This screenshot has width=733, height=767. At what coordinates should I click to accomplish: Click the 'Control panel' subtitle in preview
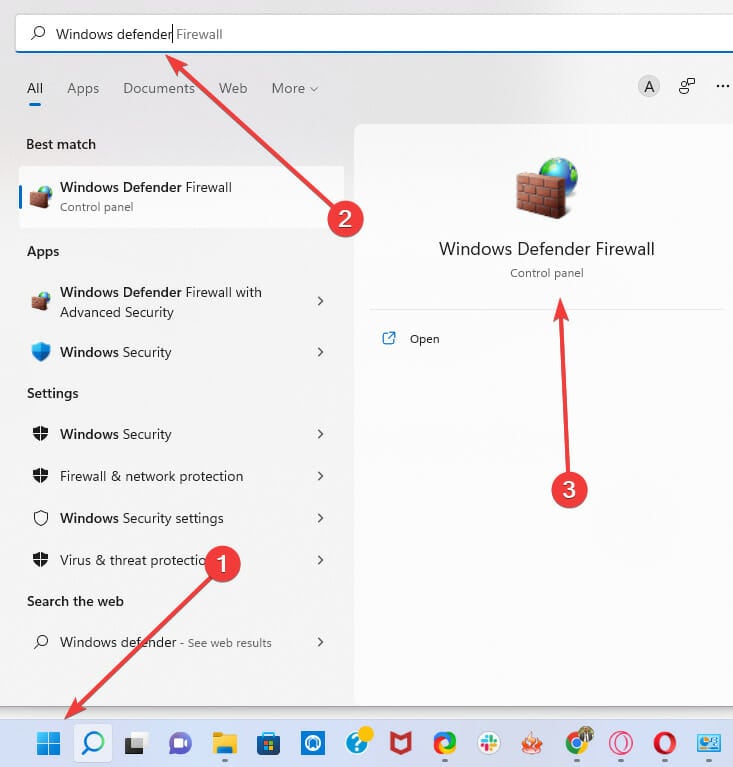click(x=547, y=273)
